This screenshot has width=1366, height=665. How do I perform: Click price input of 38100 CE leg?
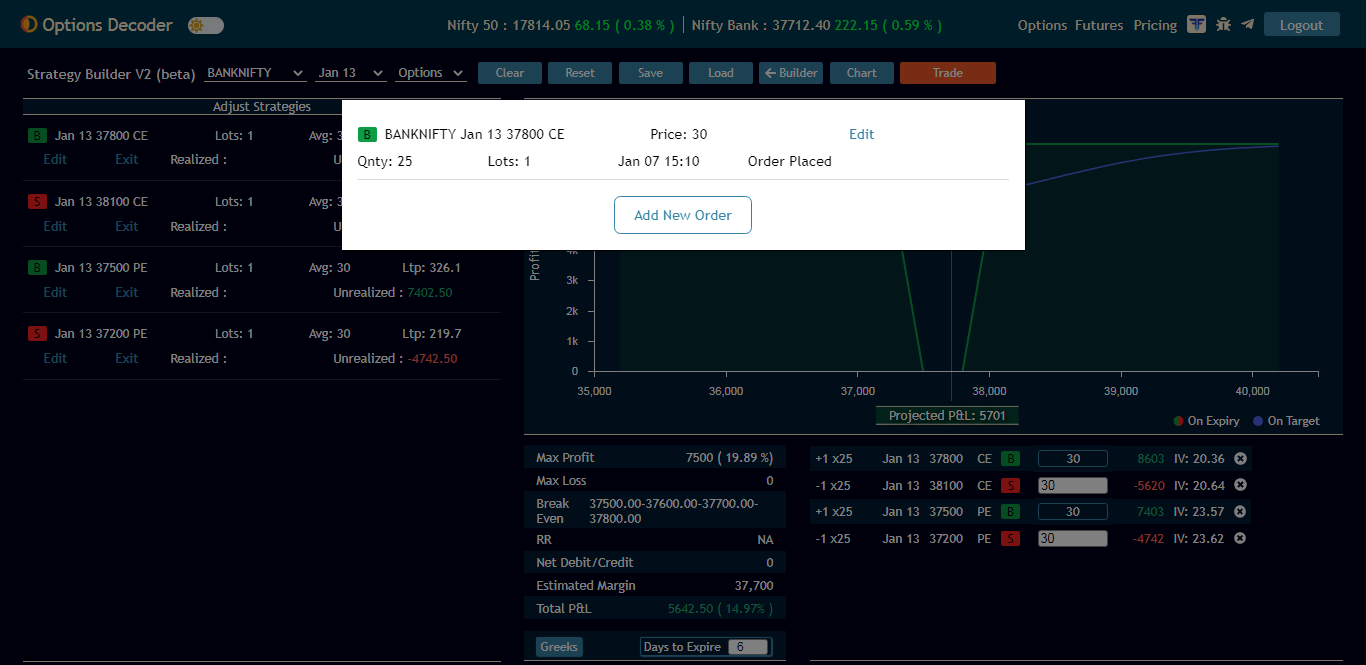point(1073,485)
